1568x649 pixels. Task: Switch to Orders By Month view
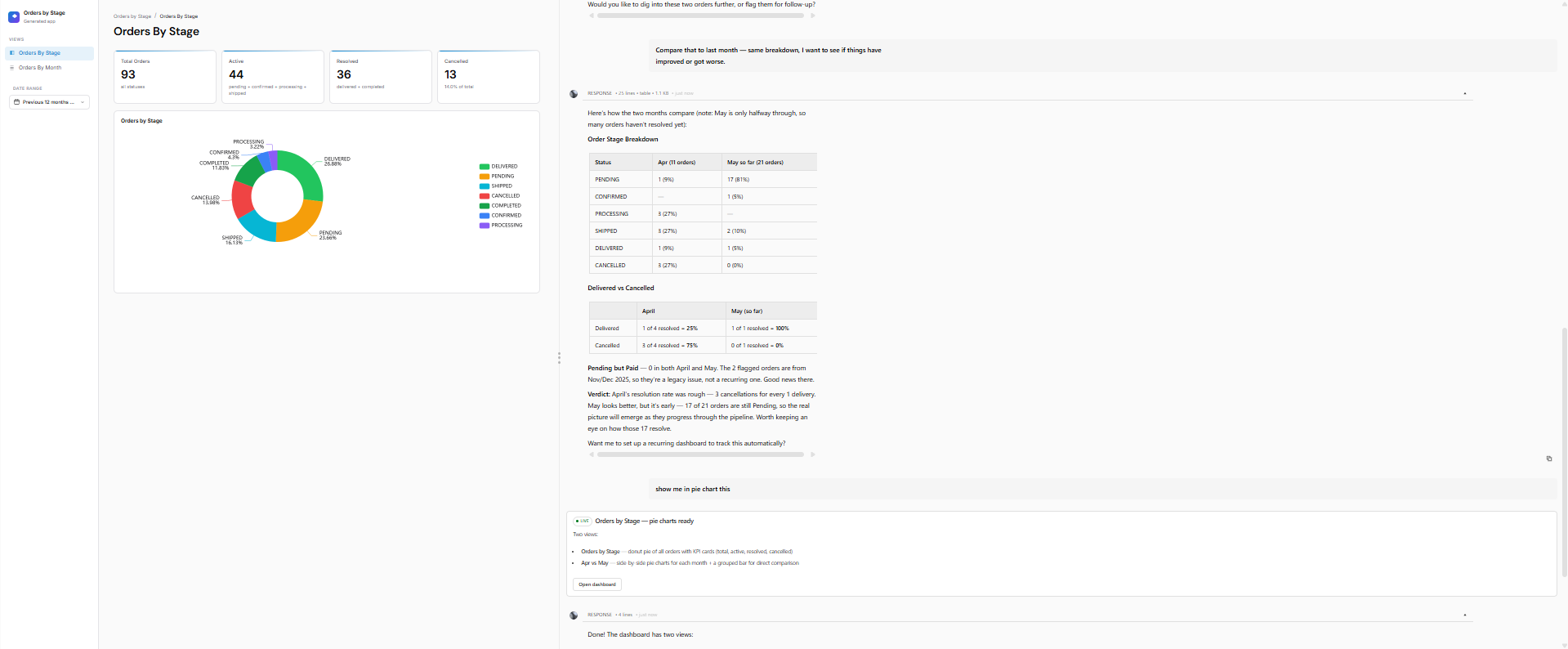tap(49, 68)
